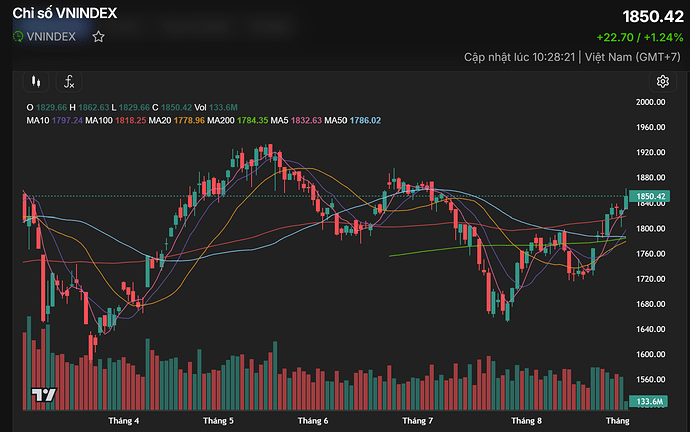The image size is (690, 432).
Task: Click the Tháng 6 time axis label
Action: pos(313,421)
